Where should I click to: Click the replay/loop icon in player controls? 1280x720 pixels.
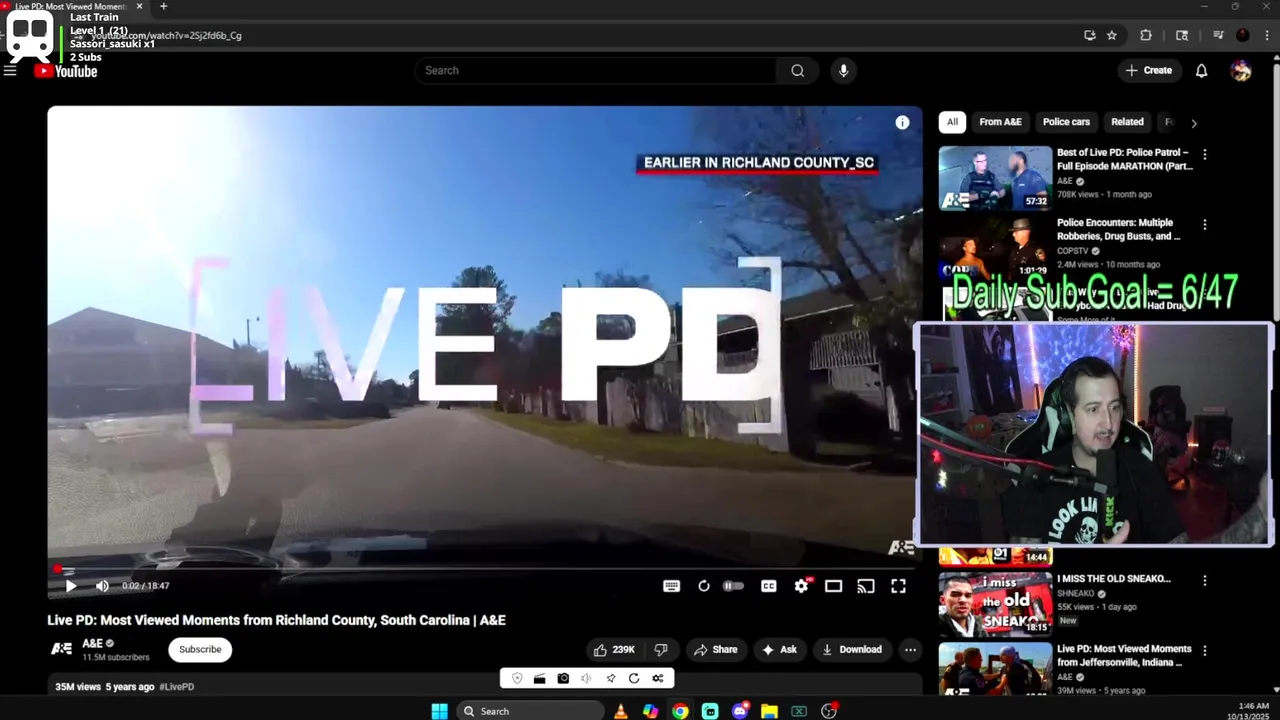pos(704,586)
